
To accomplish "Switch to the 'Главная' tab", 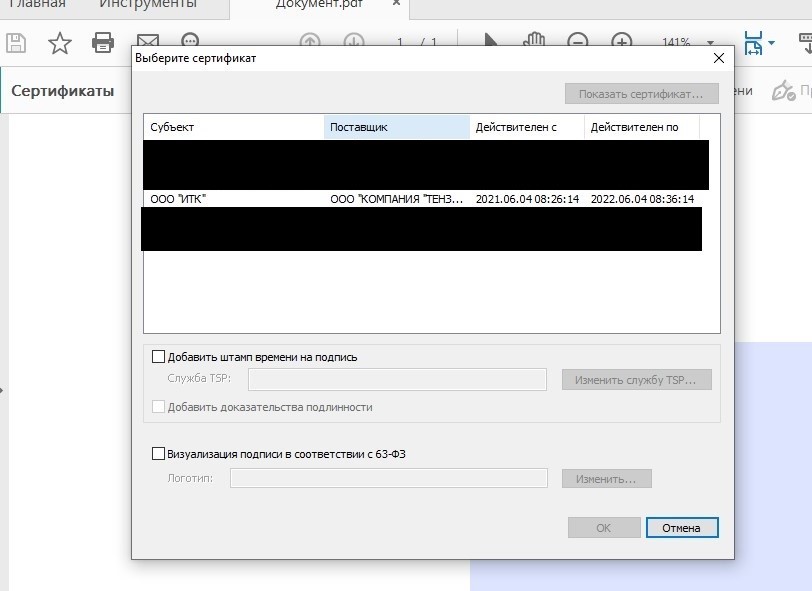I will pyautogui.click(x=36, y=6).
